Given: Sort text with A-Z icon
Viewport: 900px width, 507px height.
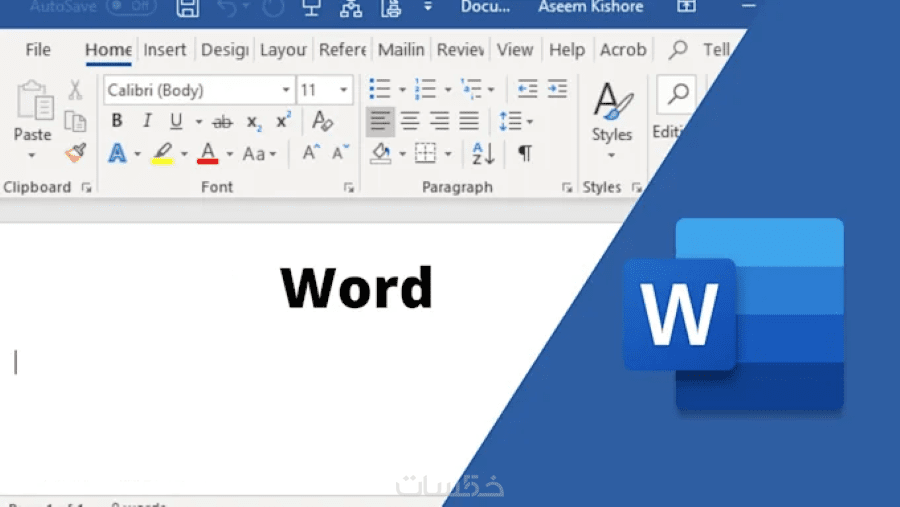Looking at the screenshot, I should point(483,153).
